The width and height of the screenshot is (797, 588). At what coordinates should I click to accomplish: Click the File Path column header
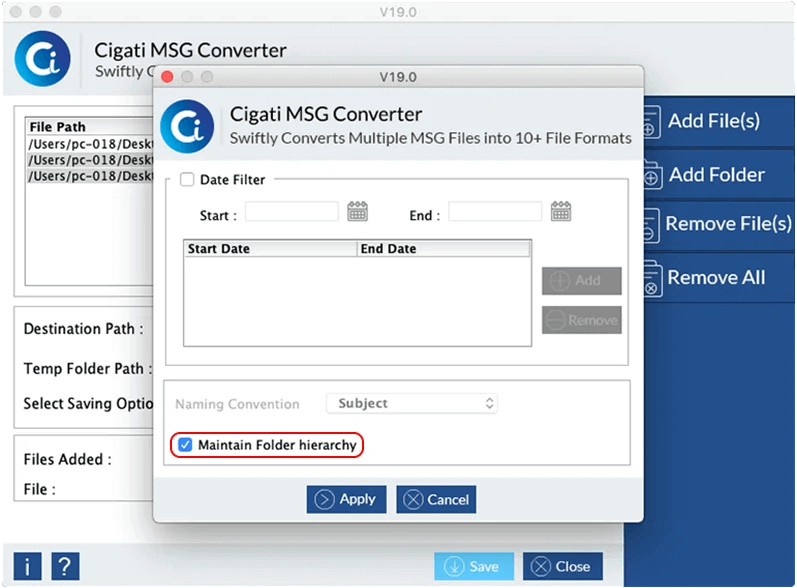coord(89,127)
